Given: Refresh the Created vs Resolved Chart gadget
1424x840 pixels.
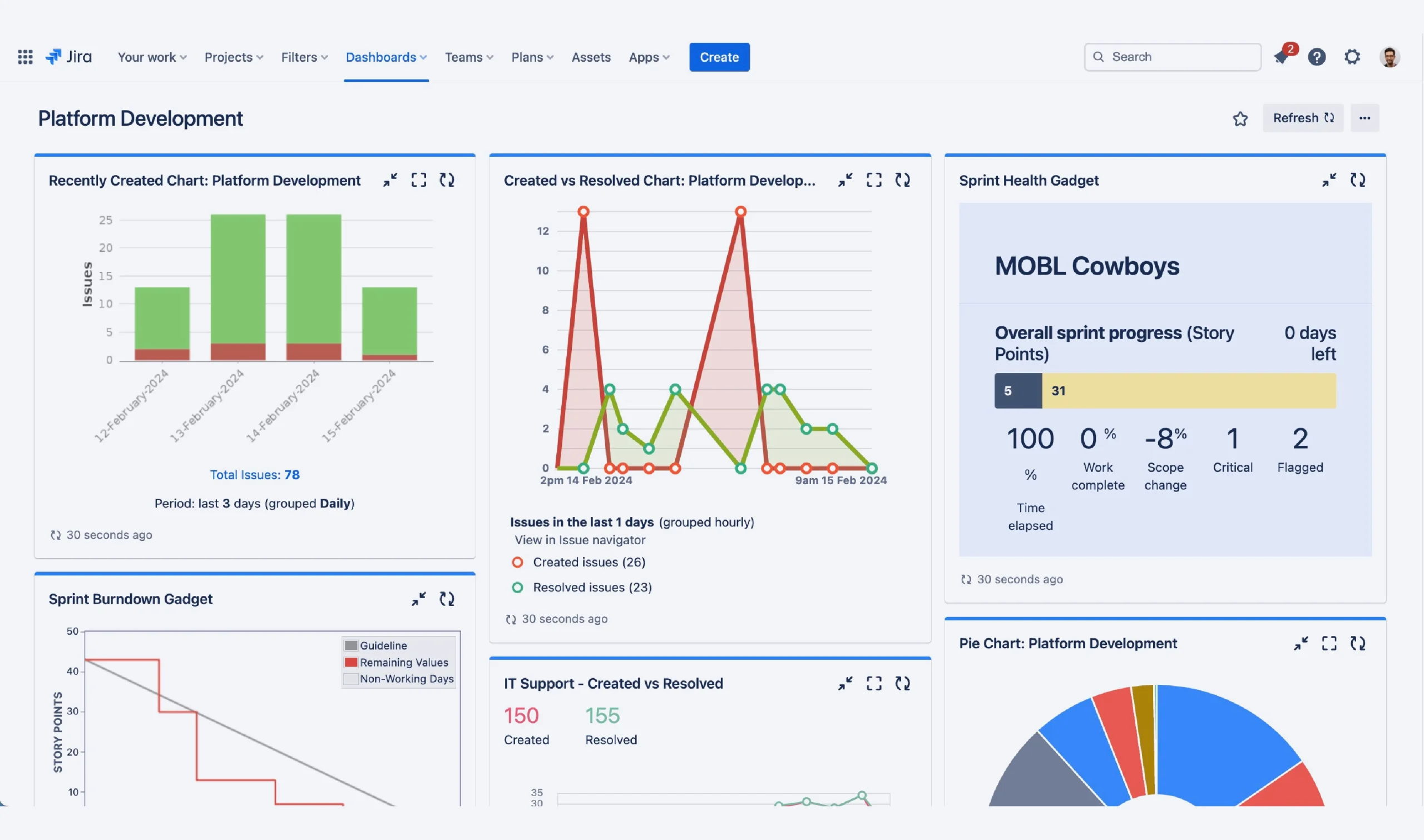Looking at the screenshot, I should [903, 180].
